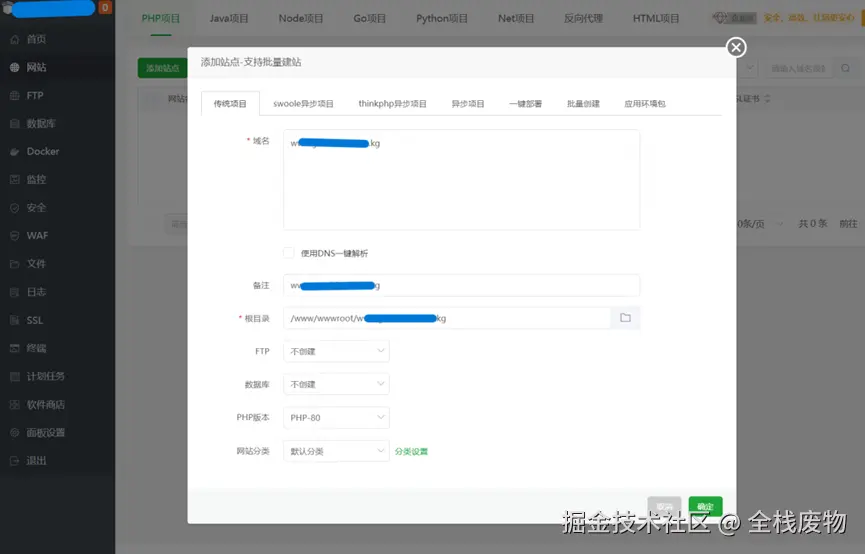
Task: Open the HTML项目 top tab
Action: coord(656,18)
